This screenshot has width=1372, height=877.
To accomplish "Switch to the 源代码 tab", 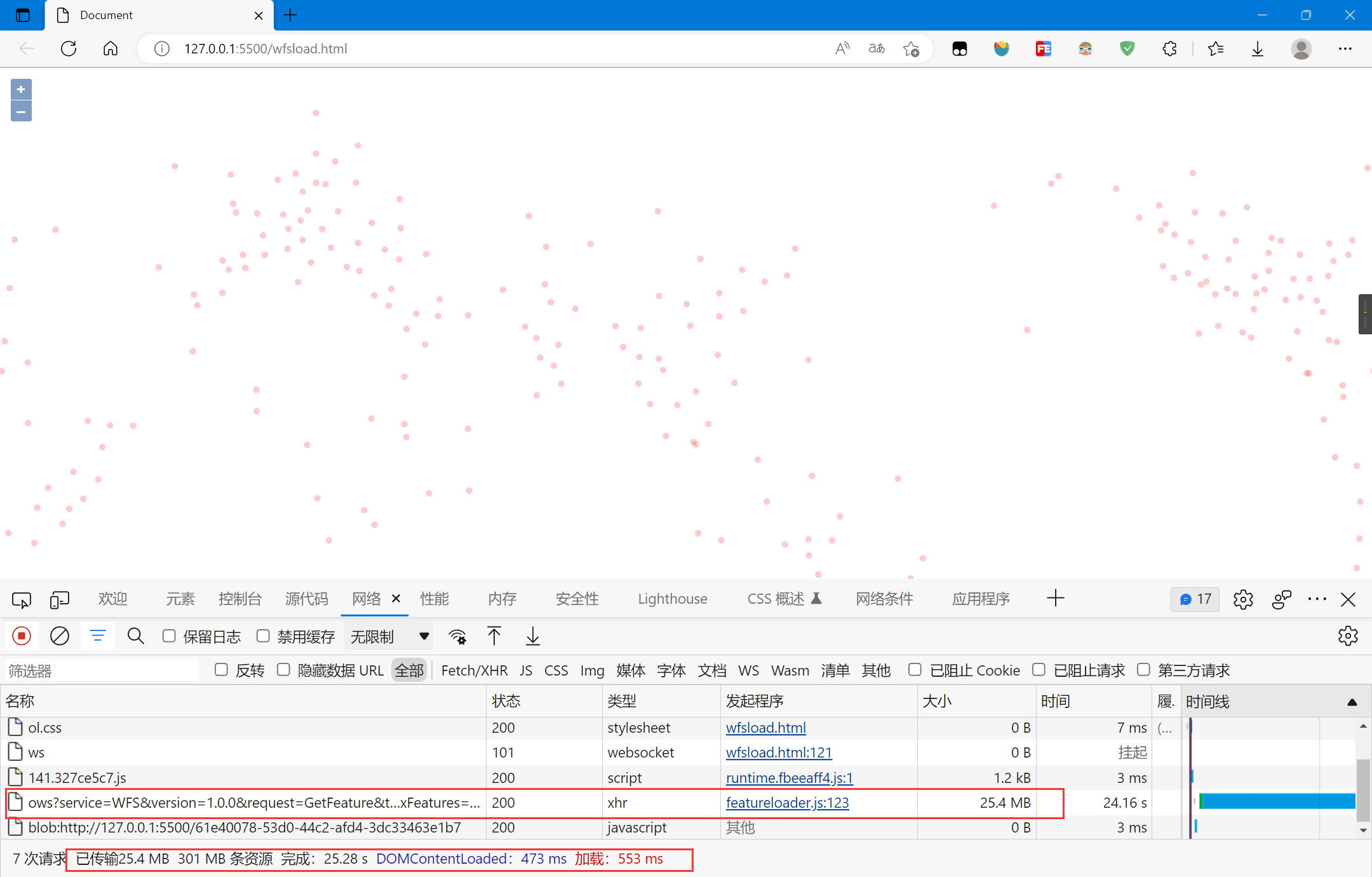I will [307, 599].
